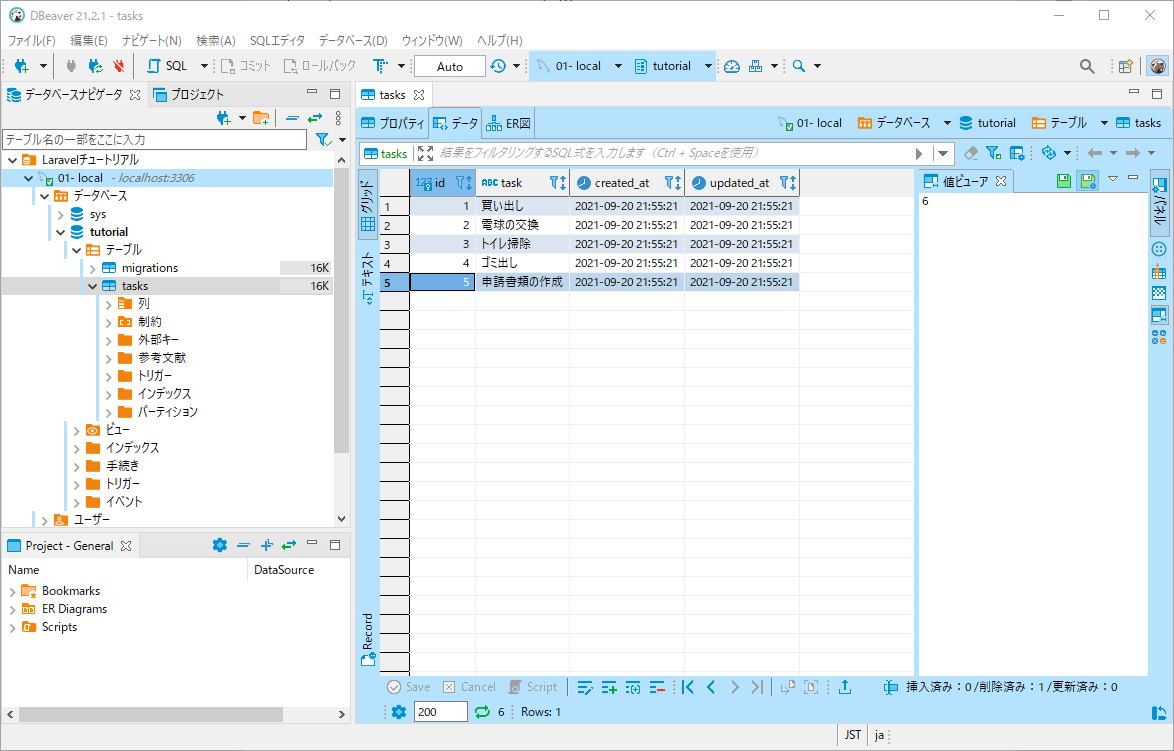Click the dashboard gauge icon in toolbar
1174x751 pixels.
click(732, 66)
